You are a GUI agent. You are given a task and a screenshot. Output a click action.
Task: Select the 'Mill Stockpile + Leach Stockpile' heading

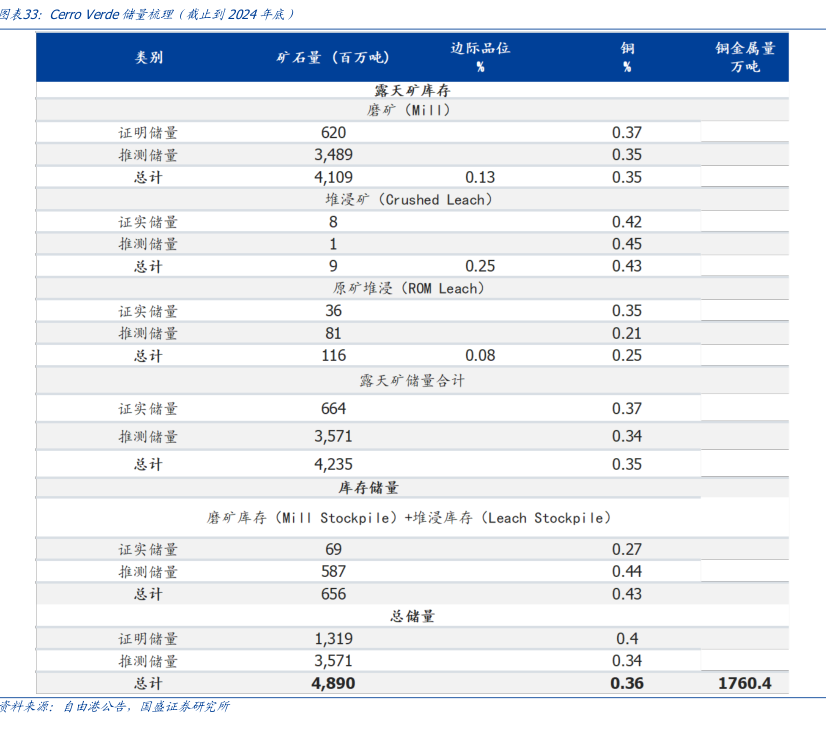(409, 518)
